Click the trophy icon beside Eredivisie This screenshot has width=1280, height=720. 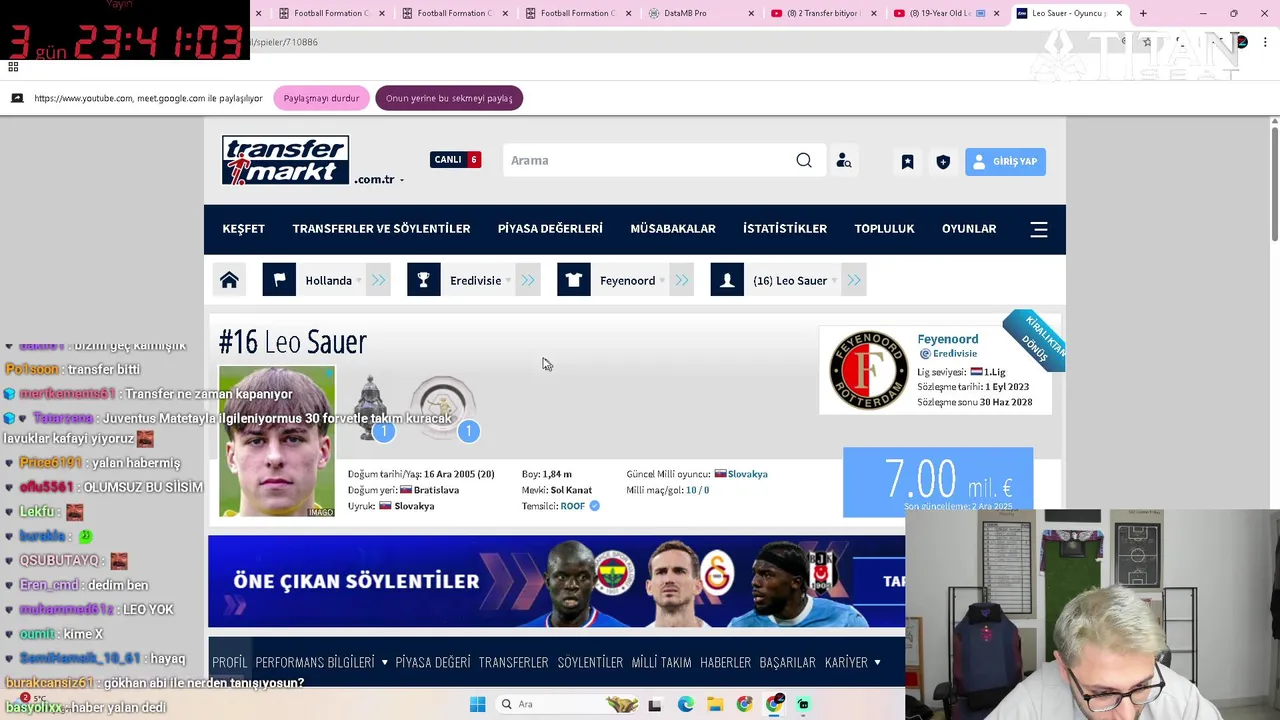[424, 280]
